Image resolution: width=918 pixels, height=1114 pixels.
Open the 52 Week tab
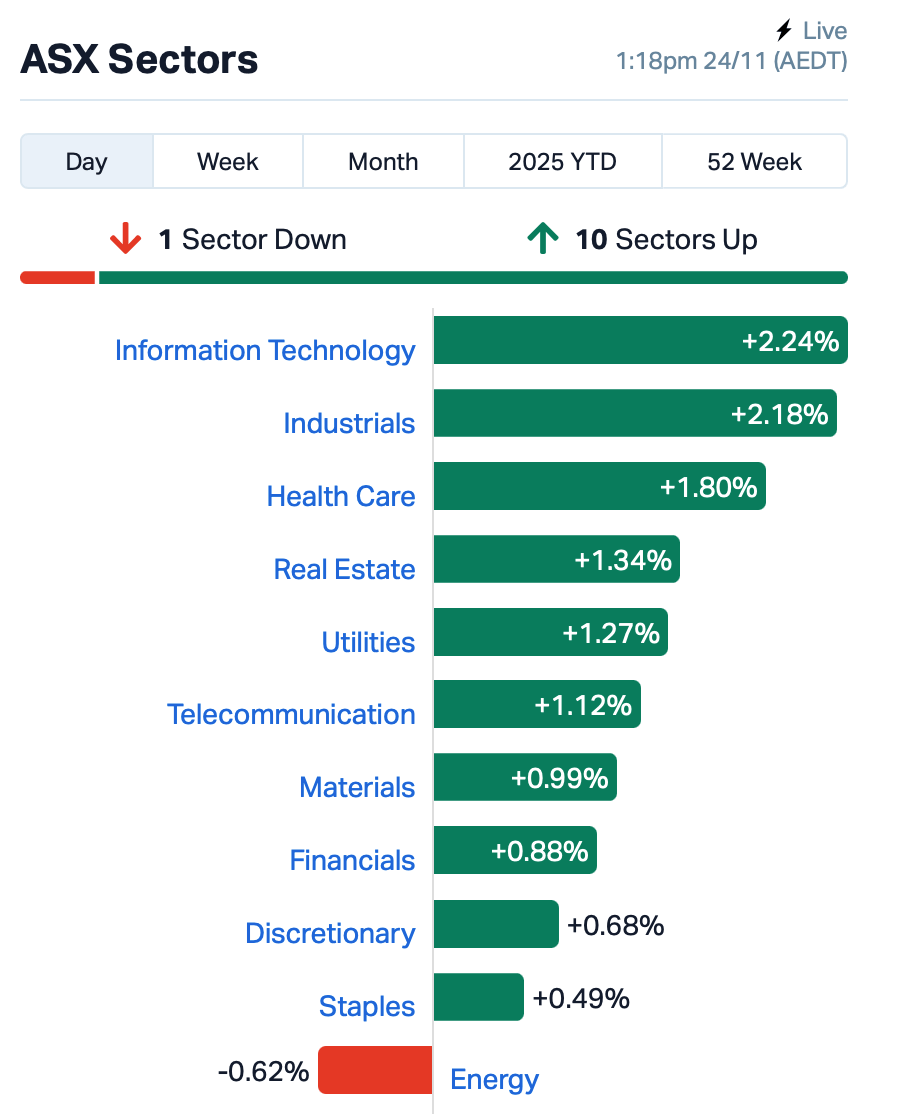[x=754, y=162]
